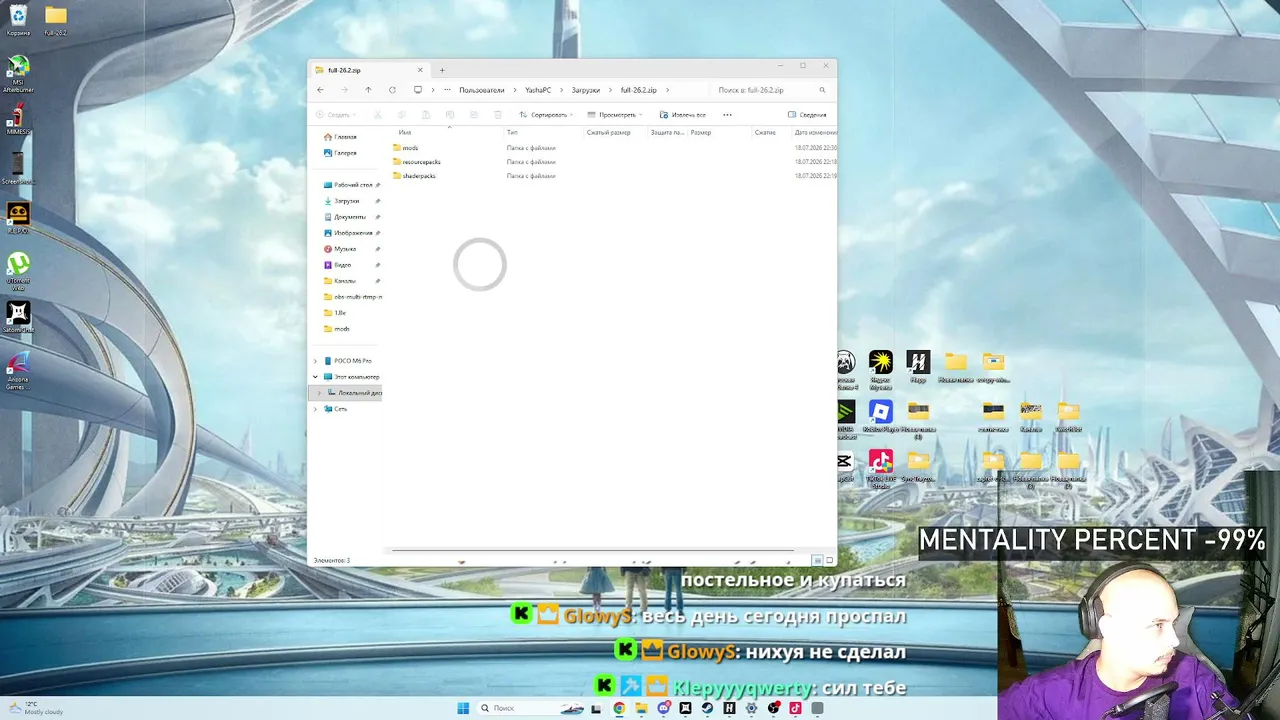Sort by the Тип column header
The height and width of the screenshot is (720, 1280).
(x=512, y=132)
